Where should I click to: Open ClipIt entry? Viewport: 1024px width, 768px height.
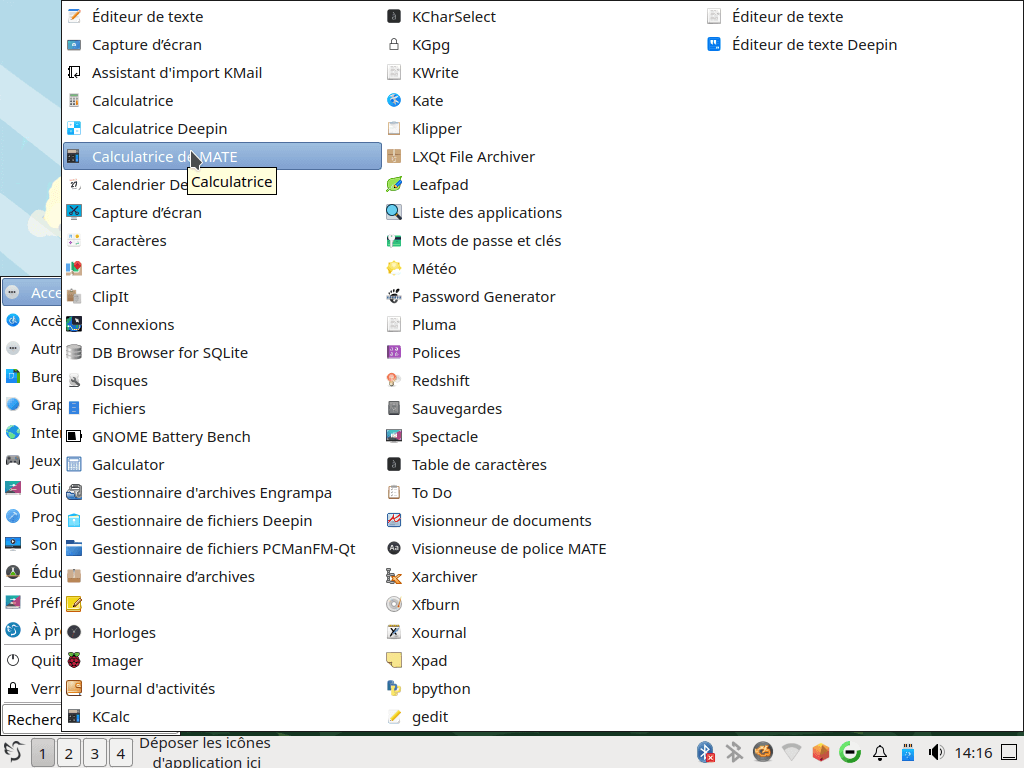[223, 296]
